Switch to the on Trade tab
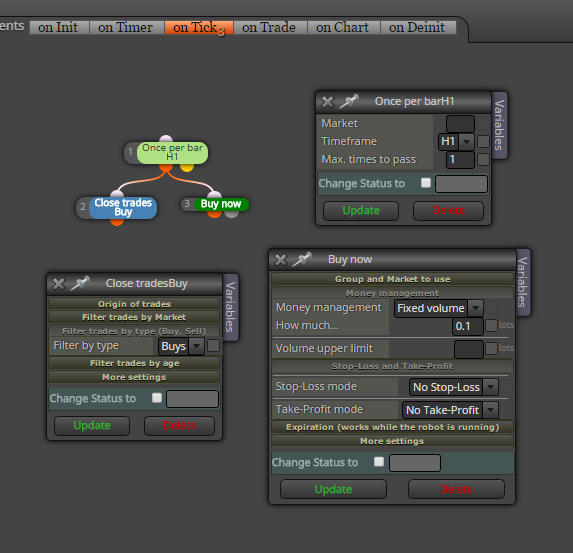This screenshot has width=573, height=553. [269, 27]
